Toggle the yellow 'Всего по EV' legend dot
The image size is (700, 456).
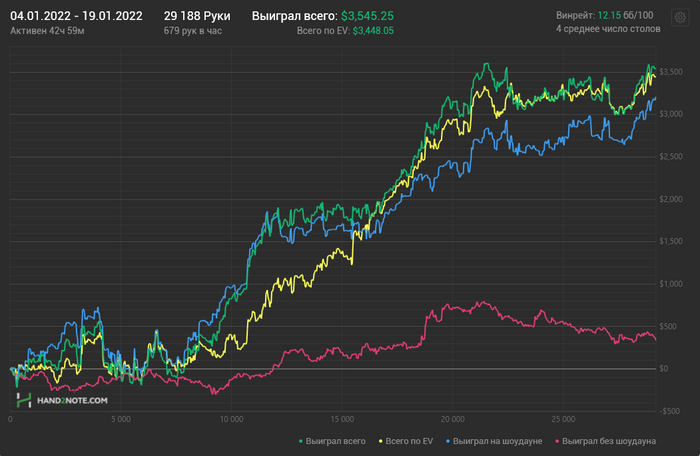tap(380, 441)
